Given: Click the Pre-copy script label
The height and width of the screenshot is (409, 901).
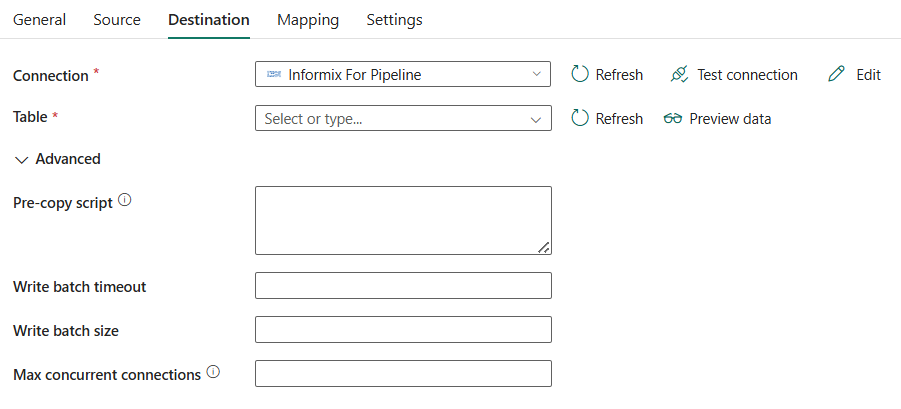Looking at the screenshot, I should [x=63, y=203].
